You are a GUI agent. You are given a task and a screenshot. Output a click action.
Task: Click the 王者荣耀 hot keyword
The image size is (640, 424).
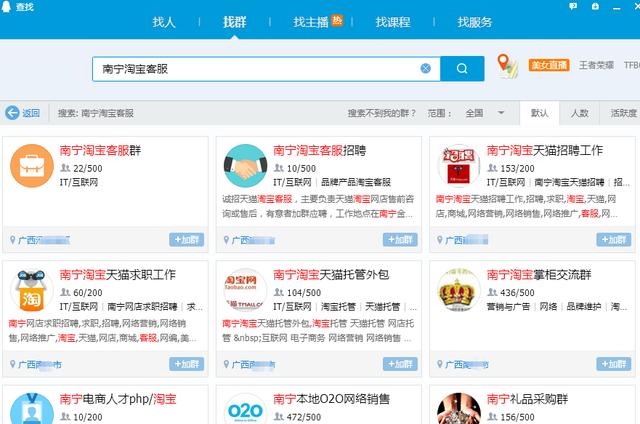[596, 65]
